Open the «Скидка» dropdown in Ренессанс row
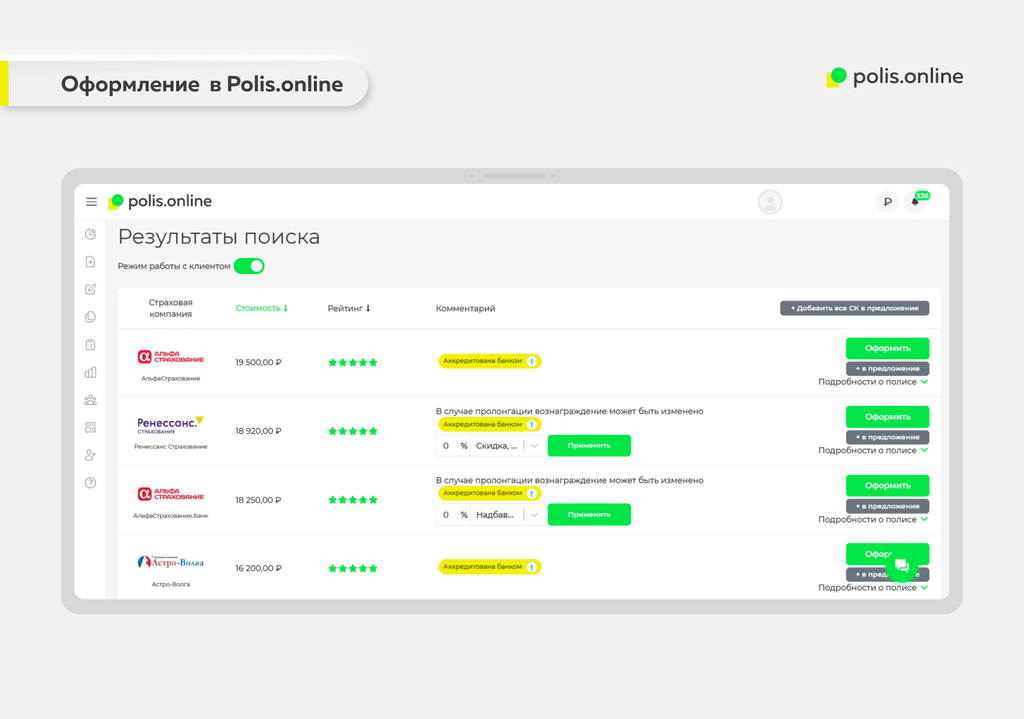Screen dimensions: 1024x719 click(x=509, y=446)
